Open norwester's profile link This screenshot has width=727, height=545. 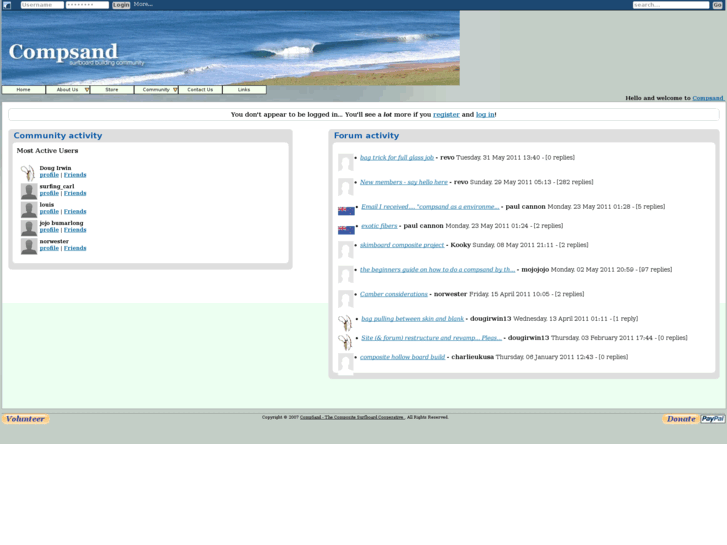coord(49,248)
